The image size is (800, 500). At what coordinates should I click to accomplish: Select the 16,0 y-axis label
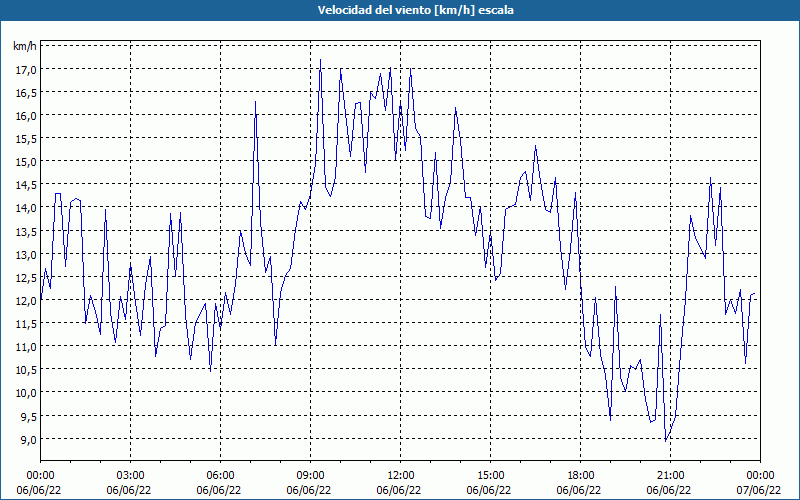click(27, 116)
